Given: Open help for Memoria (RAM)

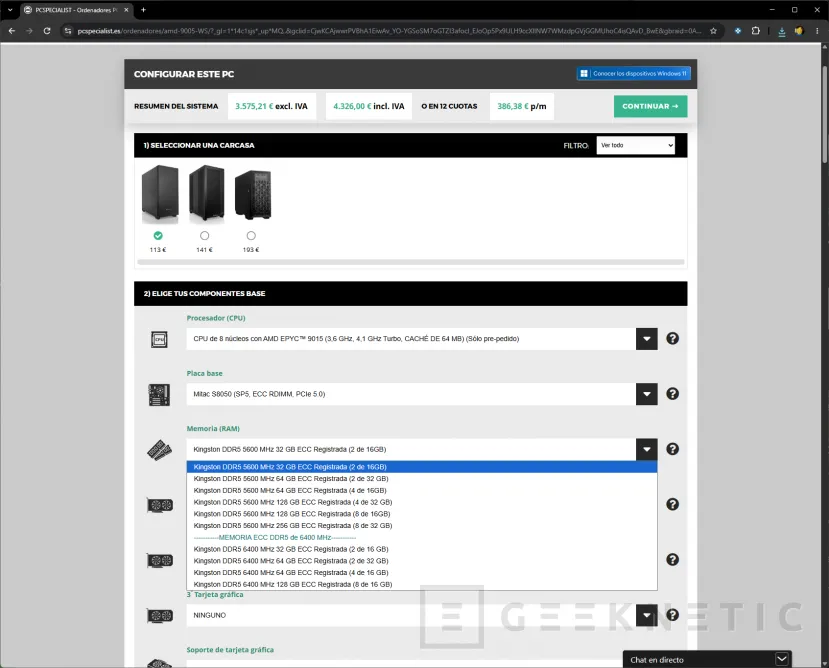Looking at the screenshot, I should click(x=672, y=449).
